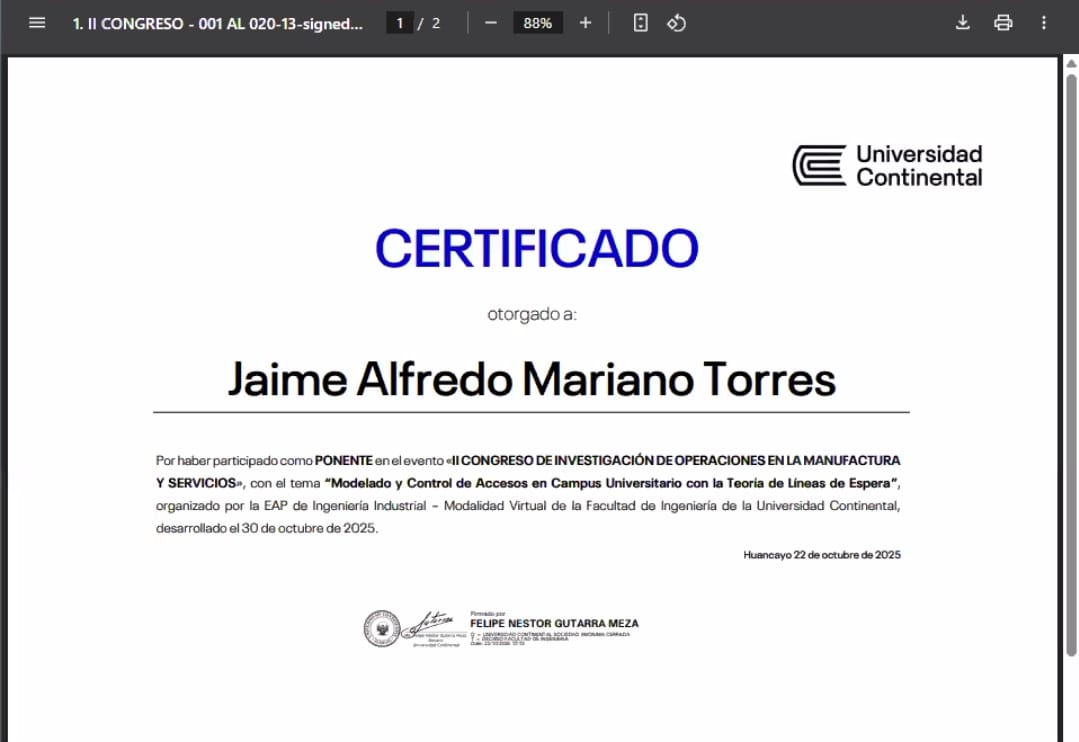This screenshot has height=742, width=1079.
Task: Toggle the fit to page icon
Action: point(641,23)
